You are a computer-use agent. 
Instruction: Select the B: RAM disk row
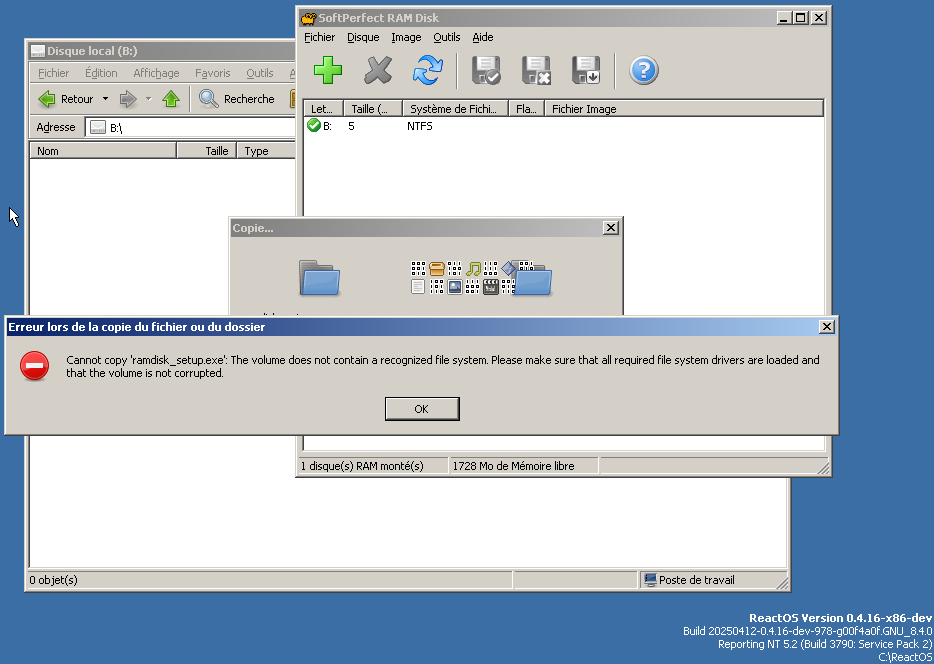click(563, 126)
